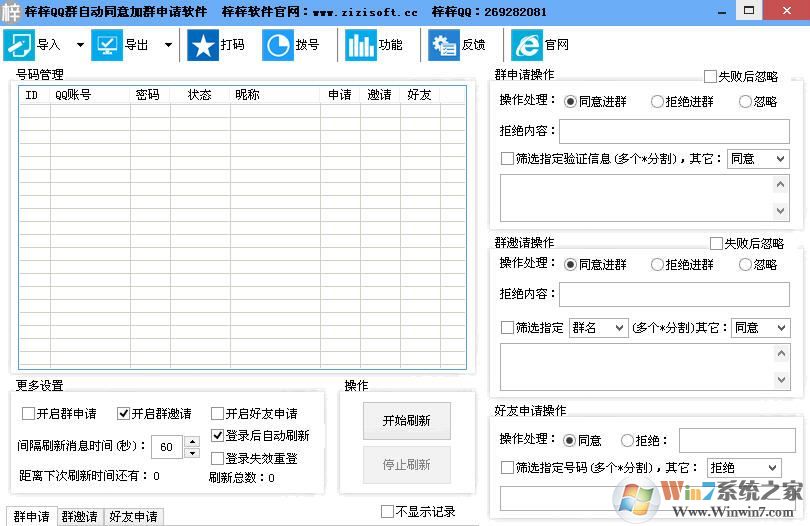Screen dimensions: 810x526
Task: Click the app logo in title bar
Action: (10, 12)
